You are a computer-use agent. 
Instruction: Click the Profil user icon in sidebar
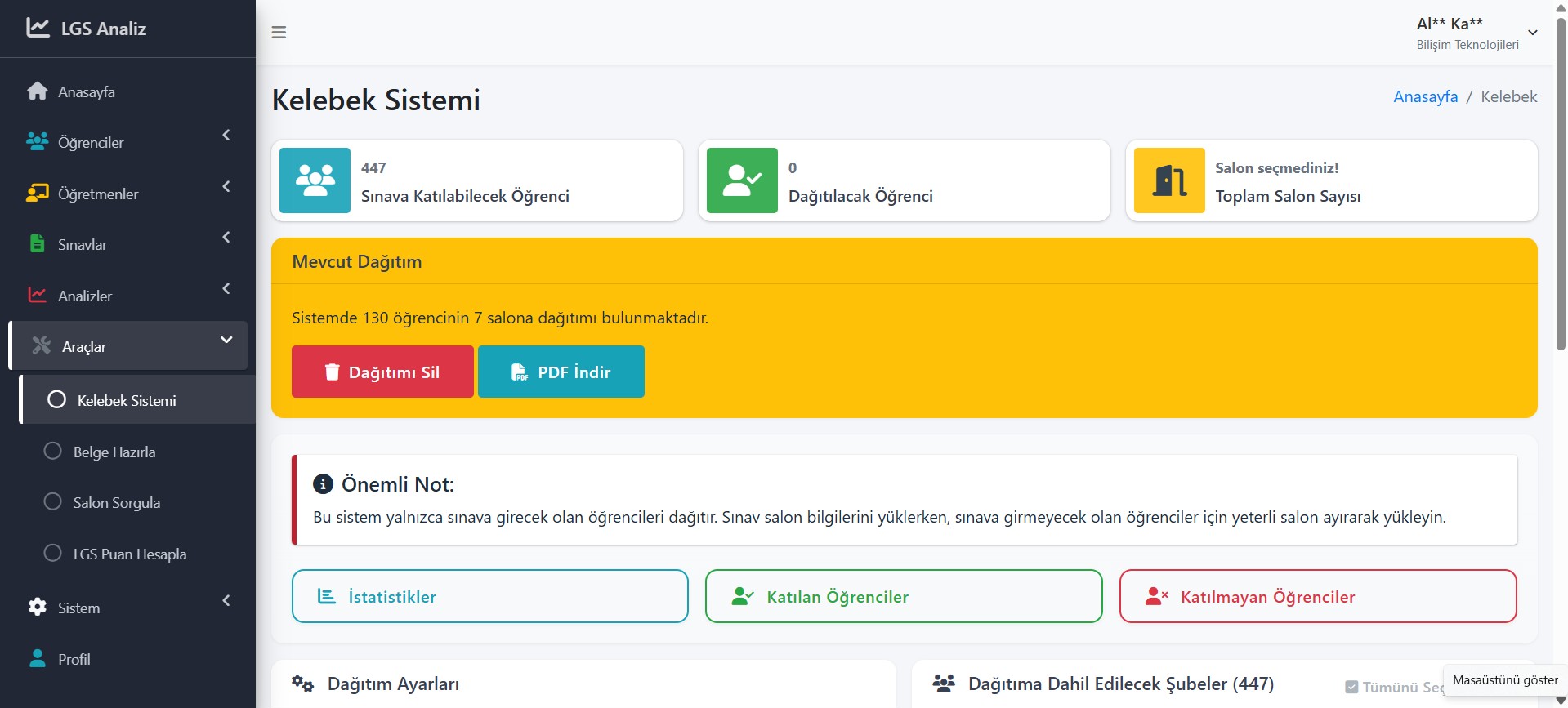37,659
